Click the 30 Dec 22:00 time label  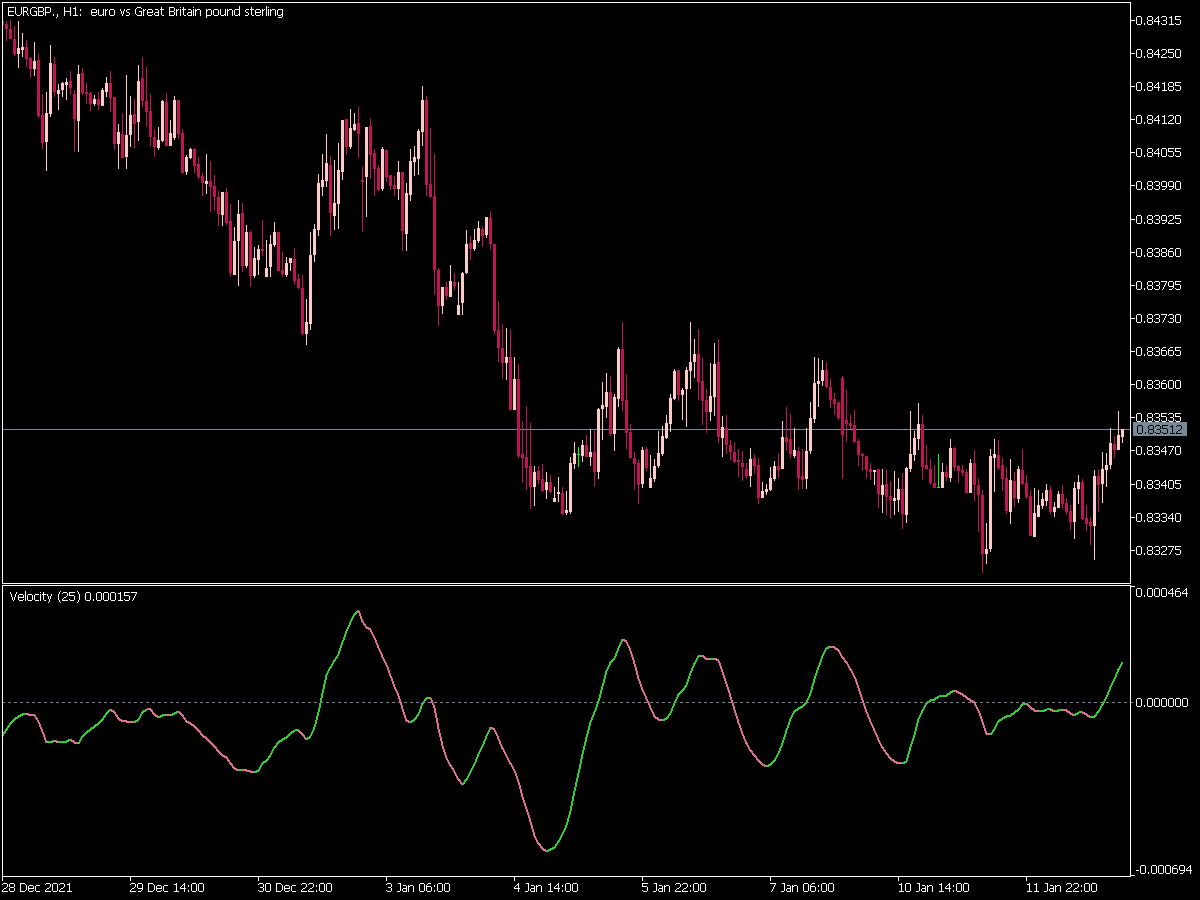pos(295,887)
